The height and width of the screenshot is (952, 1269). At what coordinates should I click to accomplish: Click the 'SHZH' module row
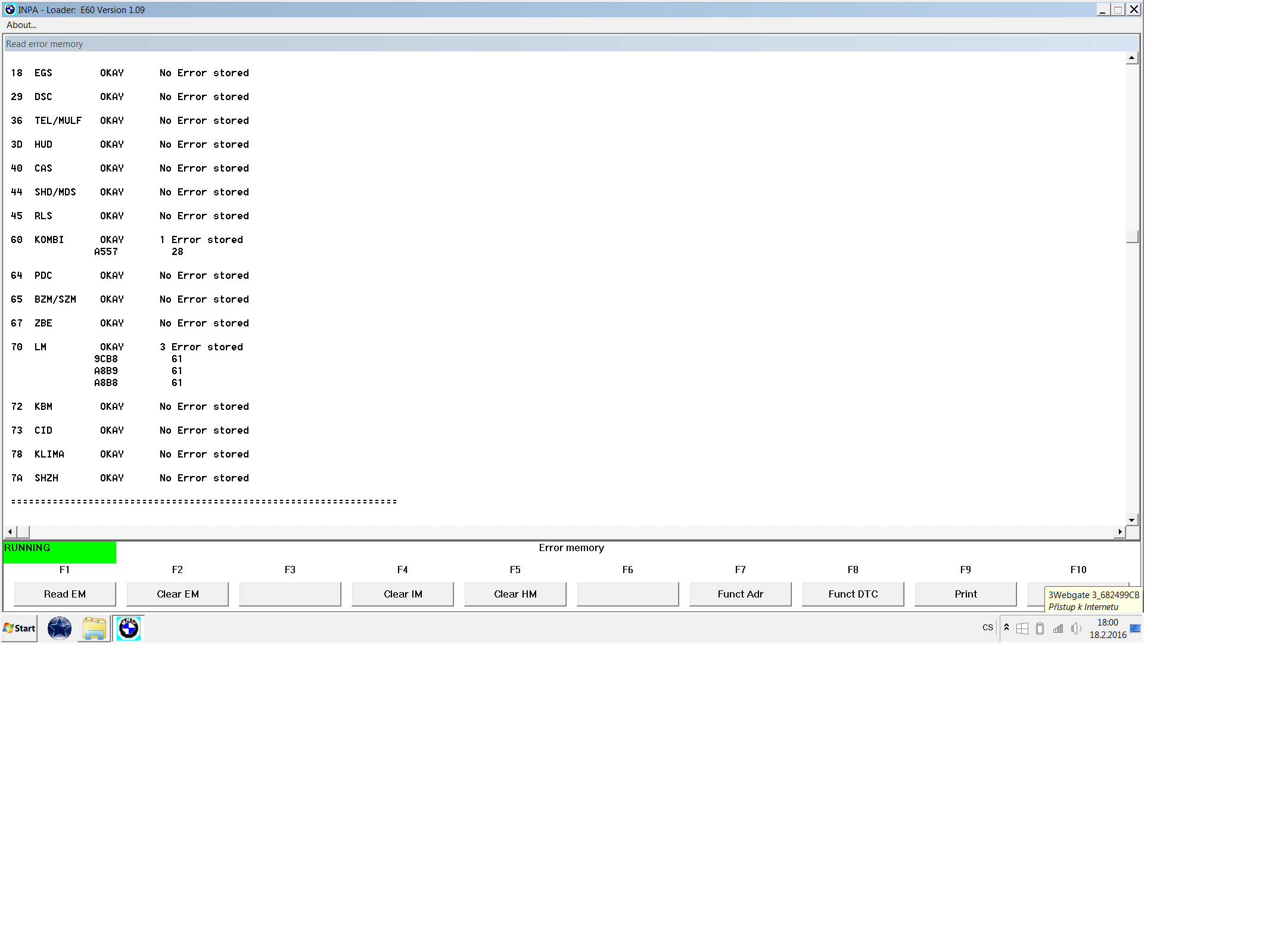[x=130, y=478]
